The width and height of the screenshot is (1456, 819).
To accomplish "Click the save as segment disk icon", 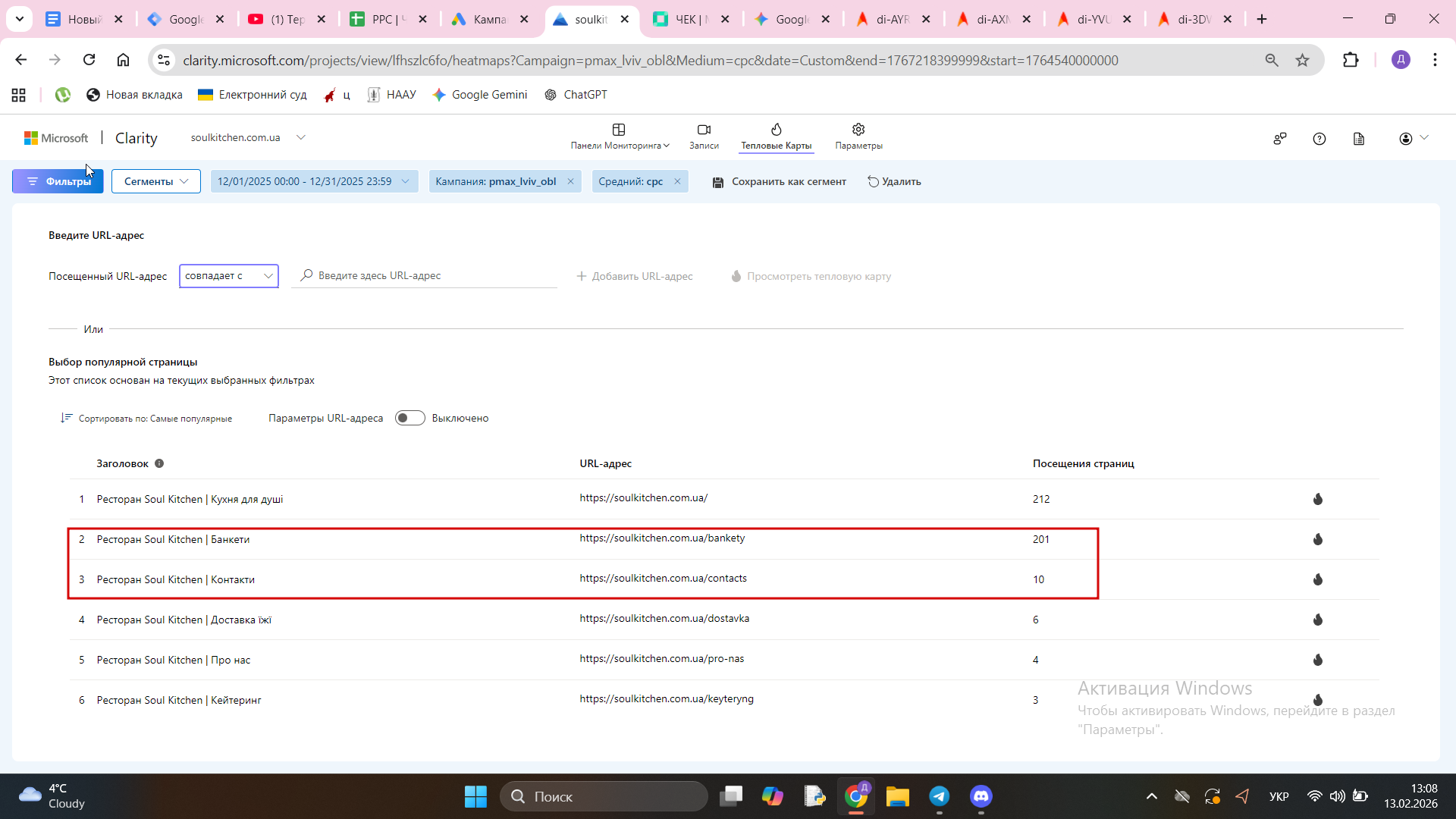I will [x=717, y=182].
